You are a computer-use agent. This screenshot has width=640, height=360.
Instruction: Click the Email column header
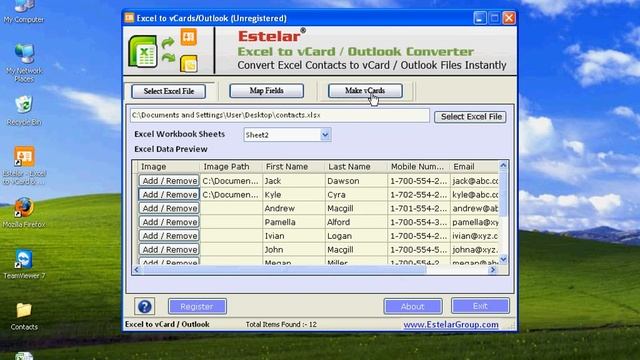[x=474, y=167]
